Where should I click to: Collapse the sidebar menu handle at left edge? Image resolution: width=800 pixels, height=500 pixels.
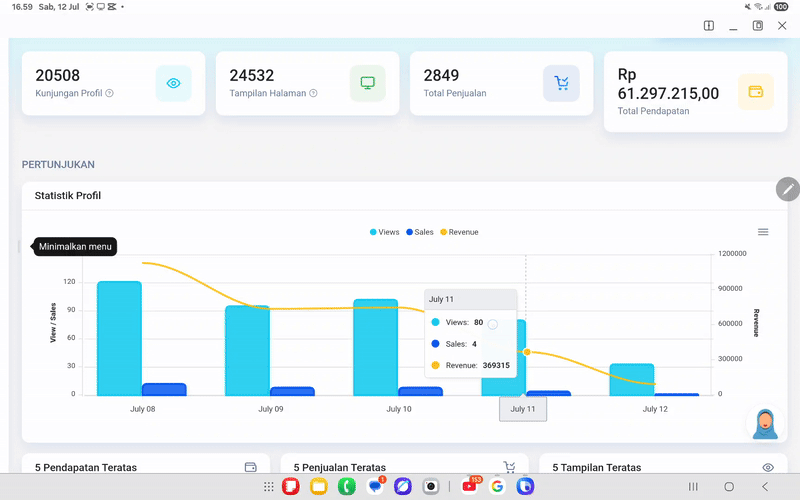pos(19,247)
